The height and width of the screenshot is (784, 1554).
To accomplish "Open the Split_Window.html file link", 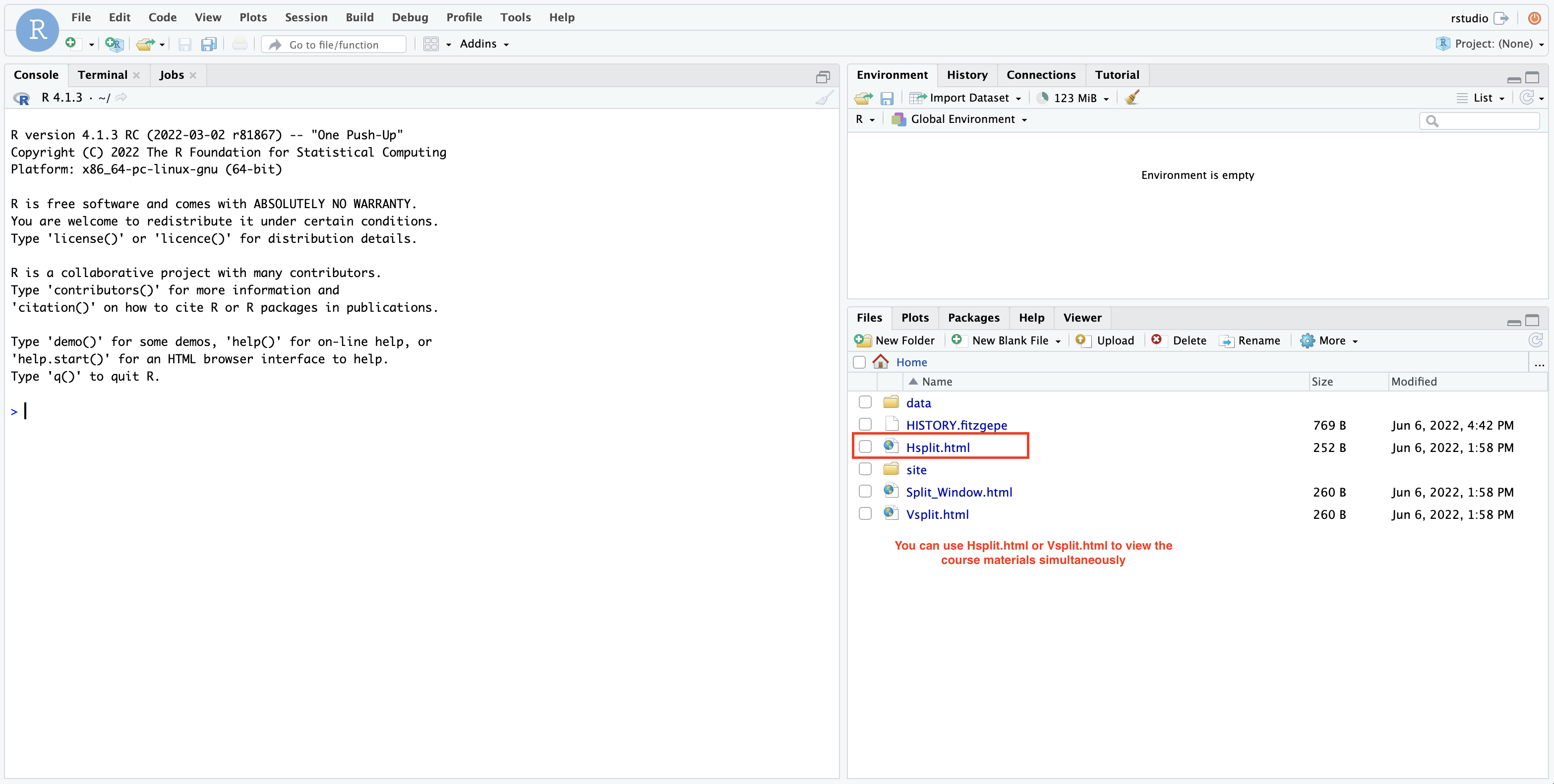I will coord(958,492).
